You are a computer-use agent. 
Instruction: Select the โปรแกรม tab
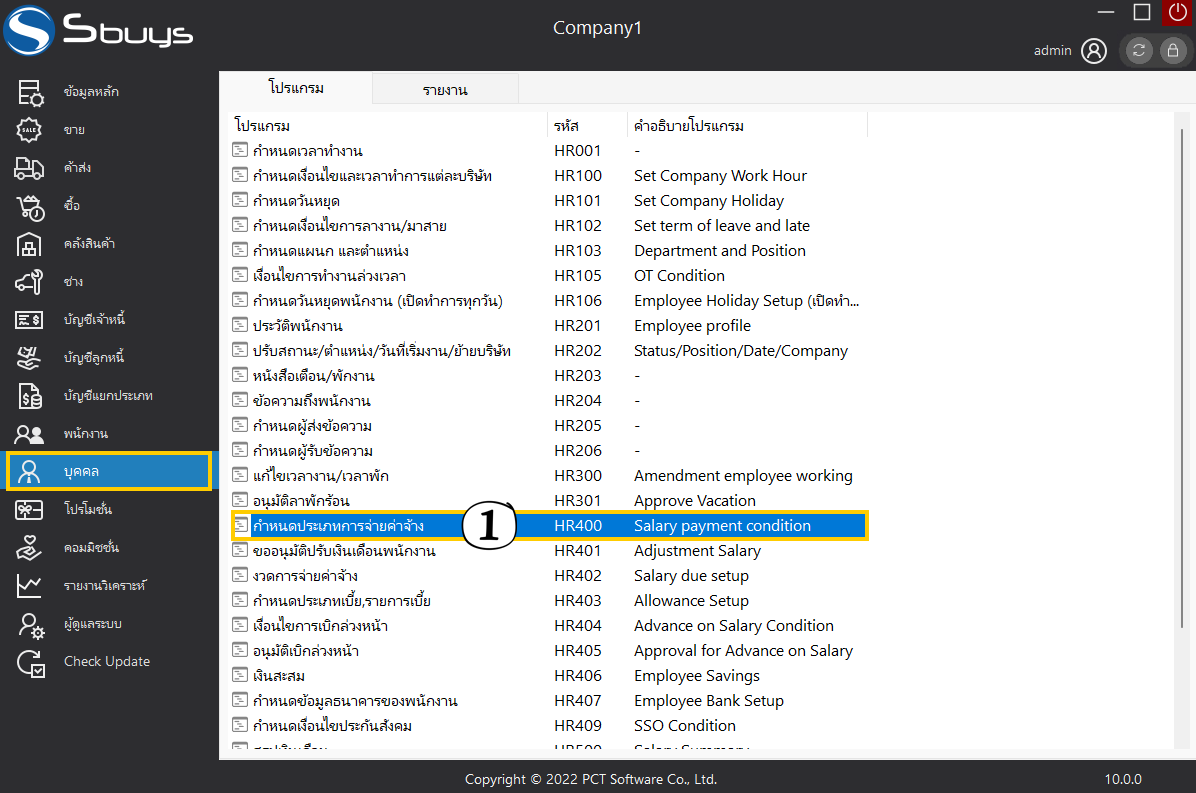(296, 88)
